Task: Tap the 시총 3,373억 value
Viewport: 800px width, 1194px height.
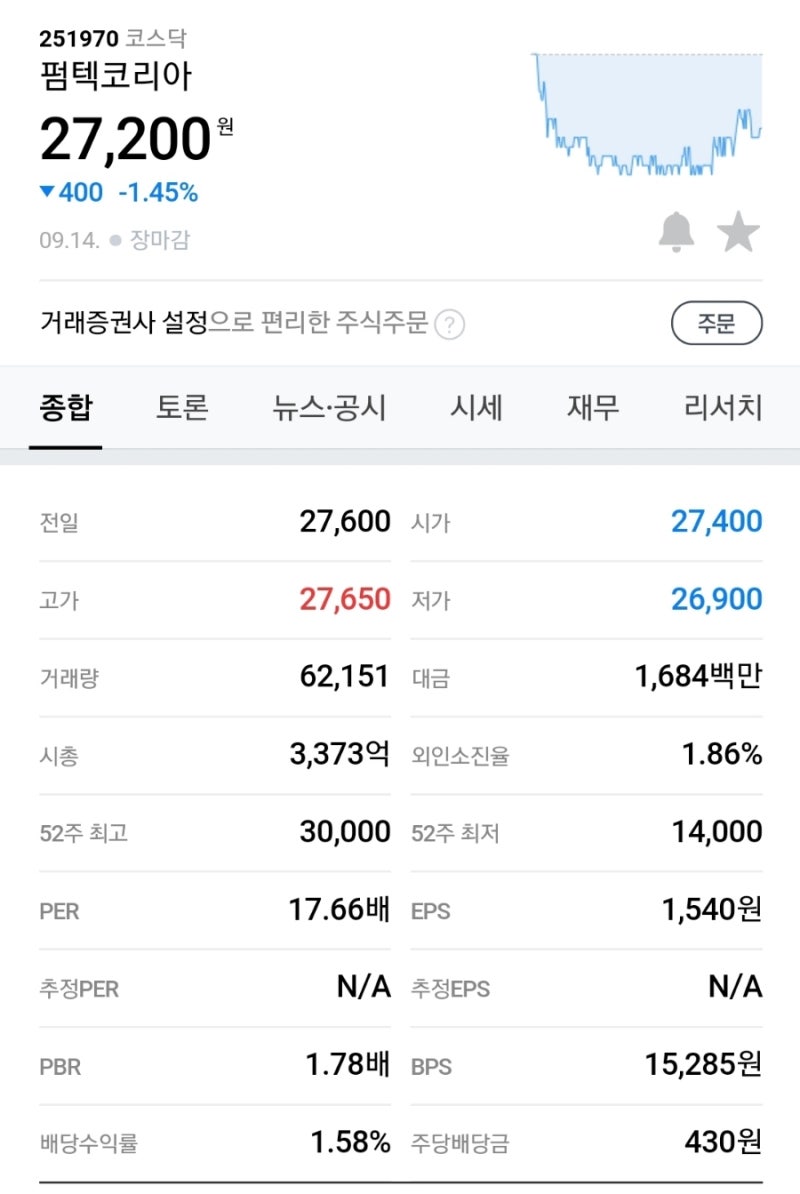Action: click(x=339, y=754)
